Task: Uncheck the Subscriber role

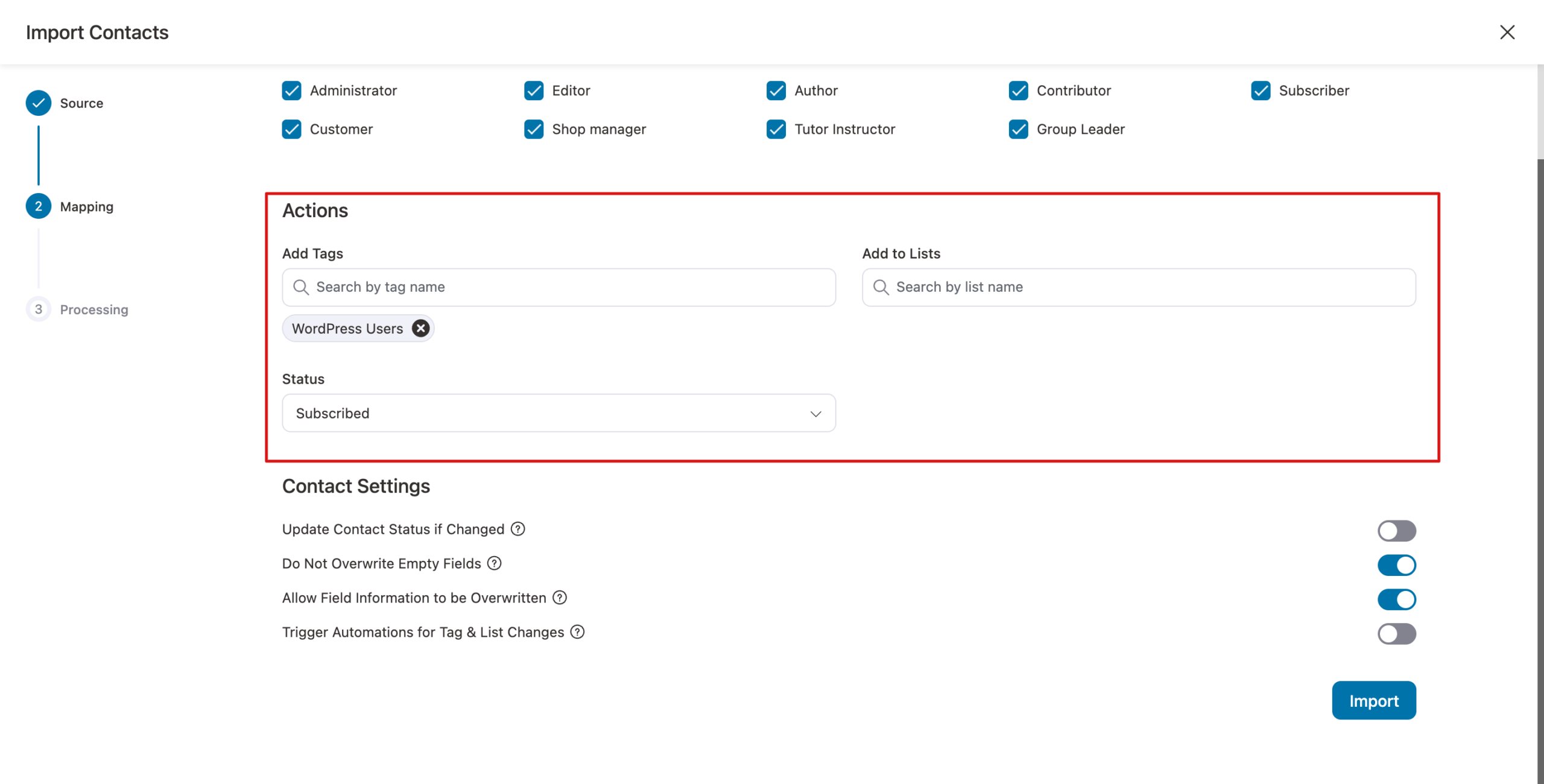Action: pos(1260,90)
